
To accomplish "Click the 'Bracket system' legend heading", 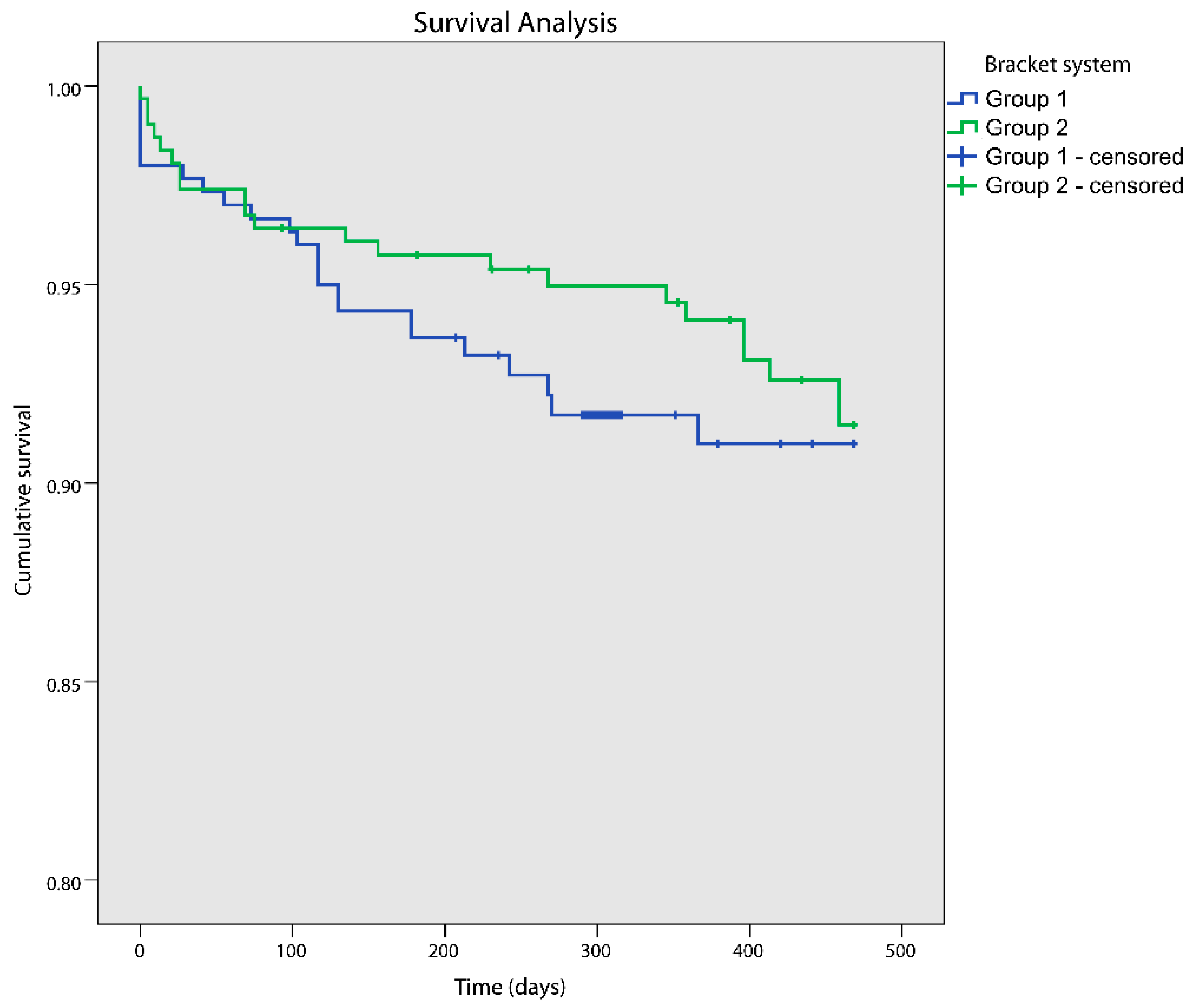I will 1057,64.
